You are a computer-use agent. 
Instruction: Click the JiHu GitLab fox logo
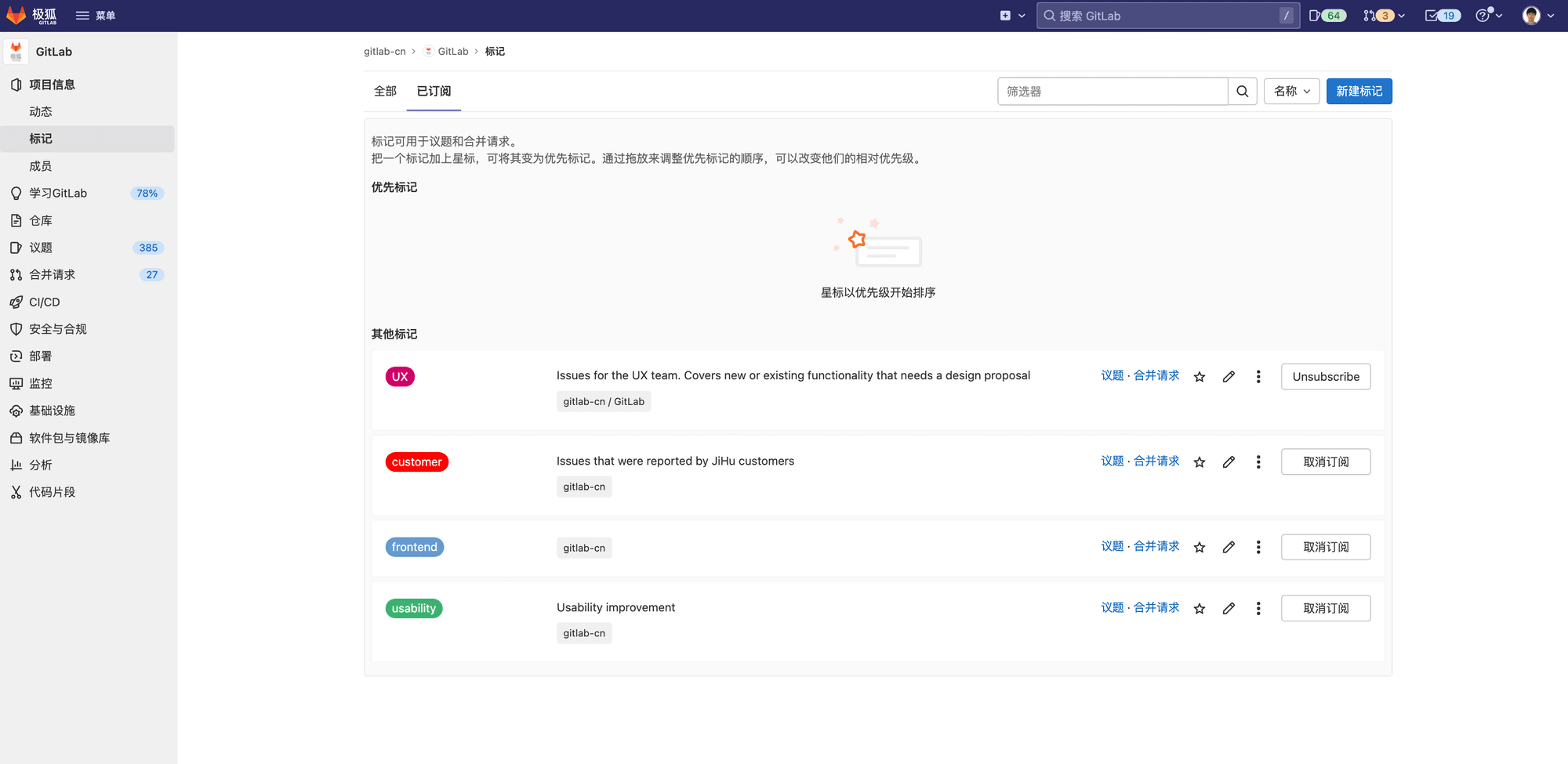coord(31,16)
